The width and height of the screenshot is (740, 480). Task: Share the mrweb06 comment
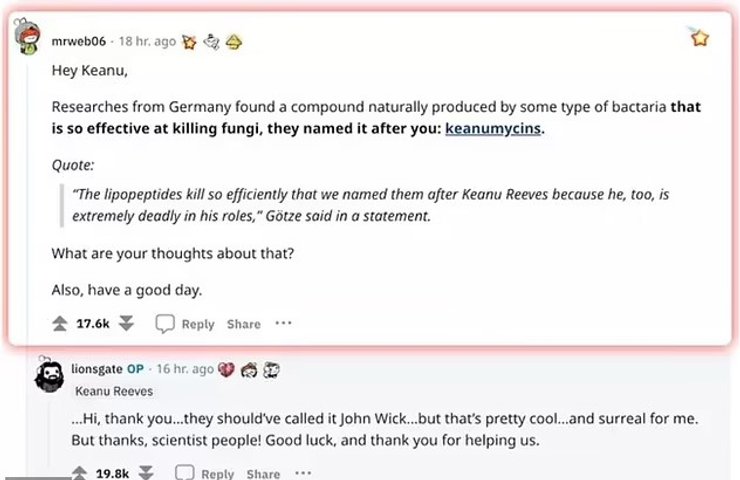243,324
